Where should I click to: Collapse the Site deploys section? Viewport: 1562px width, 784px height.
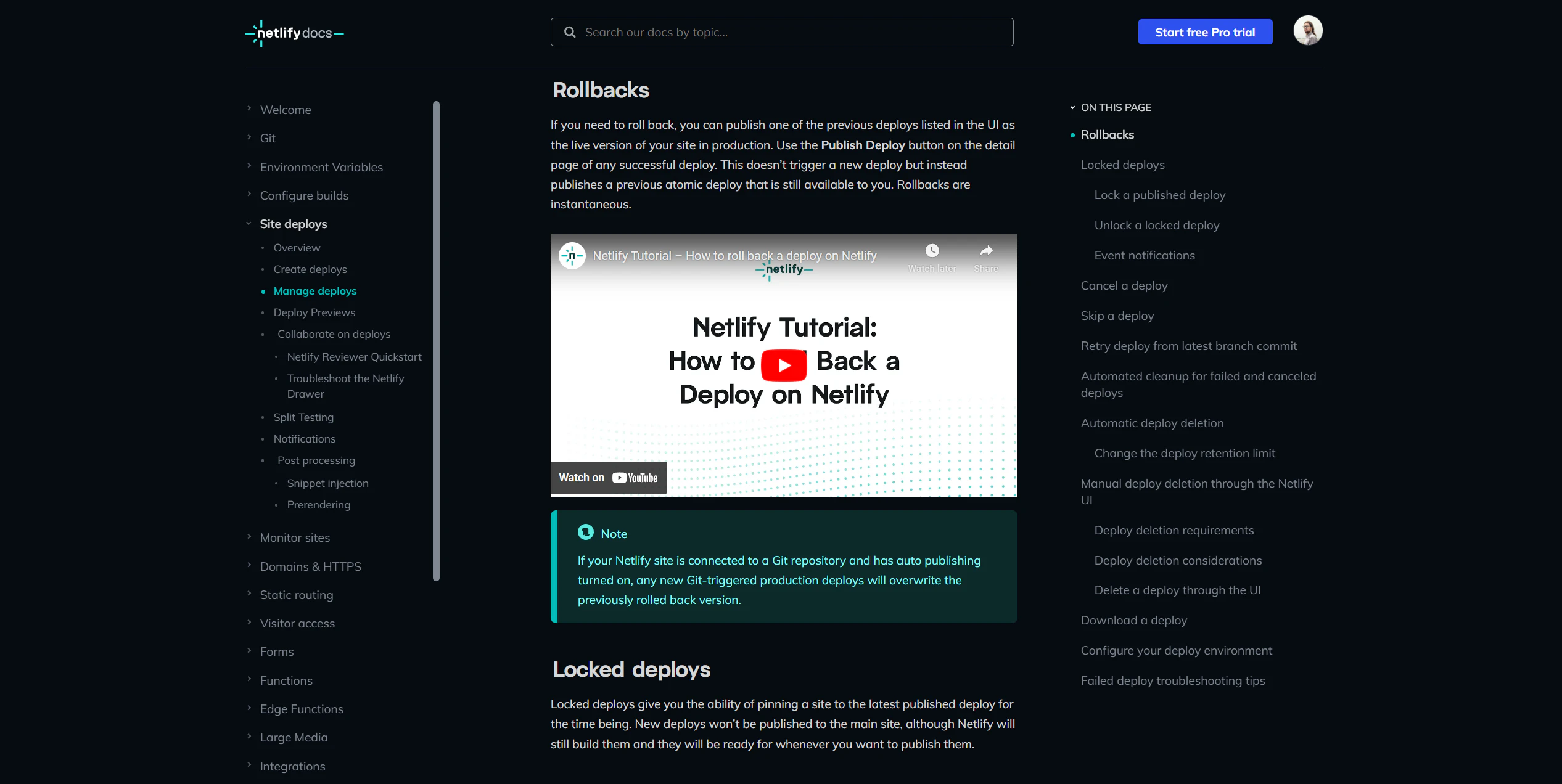pyautogui.click(x=249, y=223)
